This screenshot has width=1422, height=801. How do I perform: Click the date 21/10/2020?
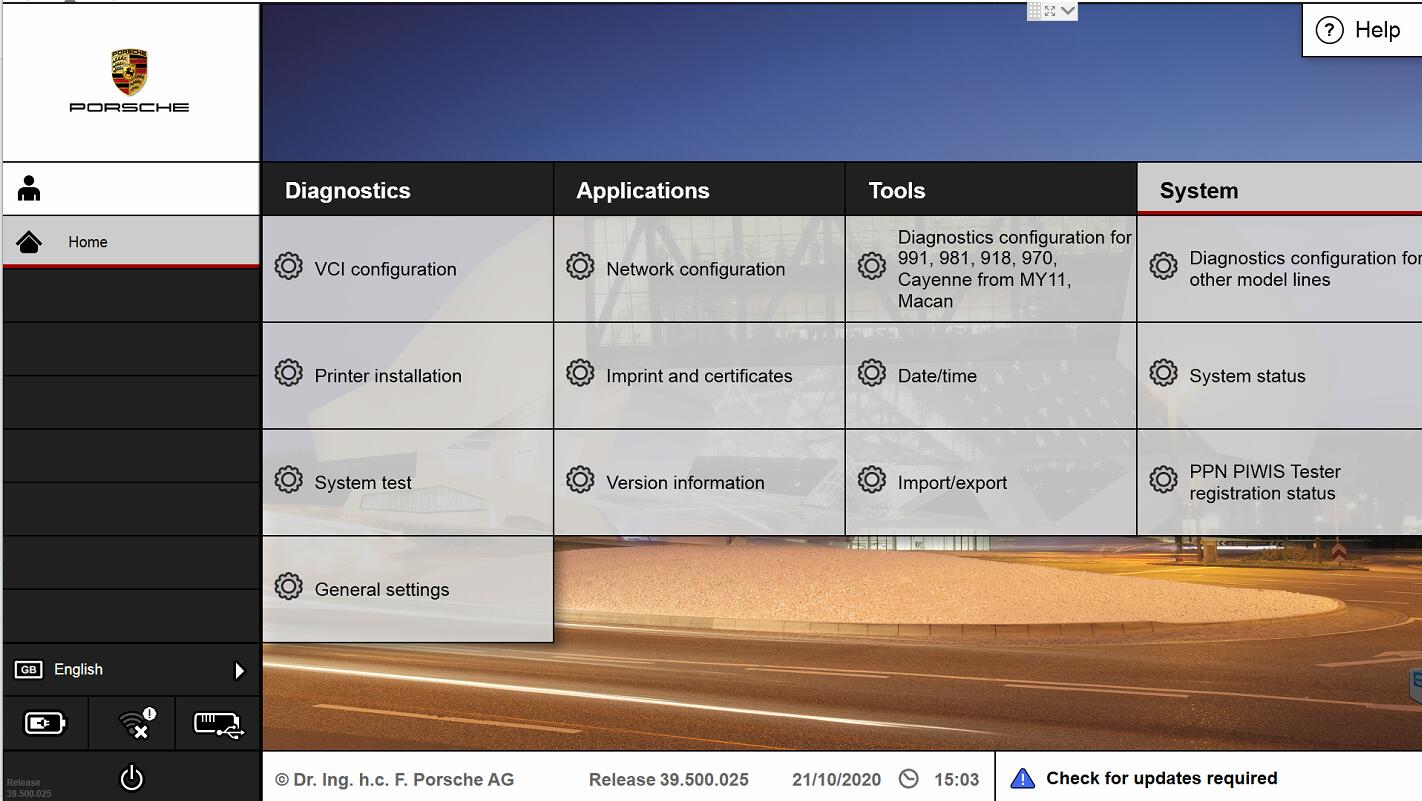[x=836, y=780]
